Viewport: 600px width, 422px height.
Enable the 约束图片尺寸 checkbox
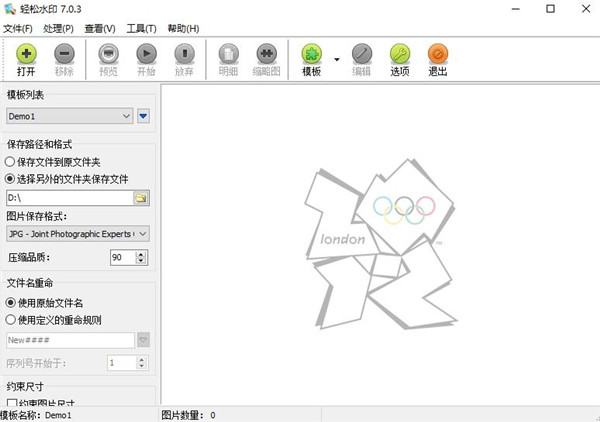pos(12,403)
